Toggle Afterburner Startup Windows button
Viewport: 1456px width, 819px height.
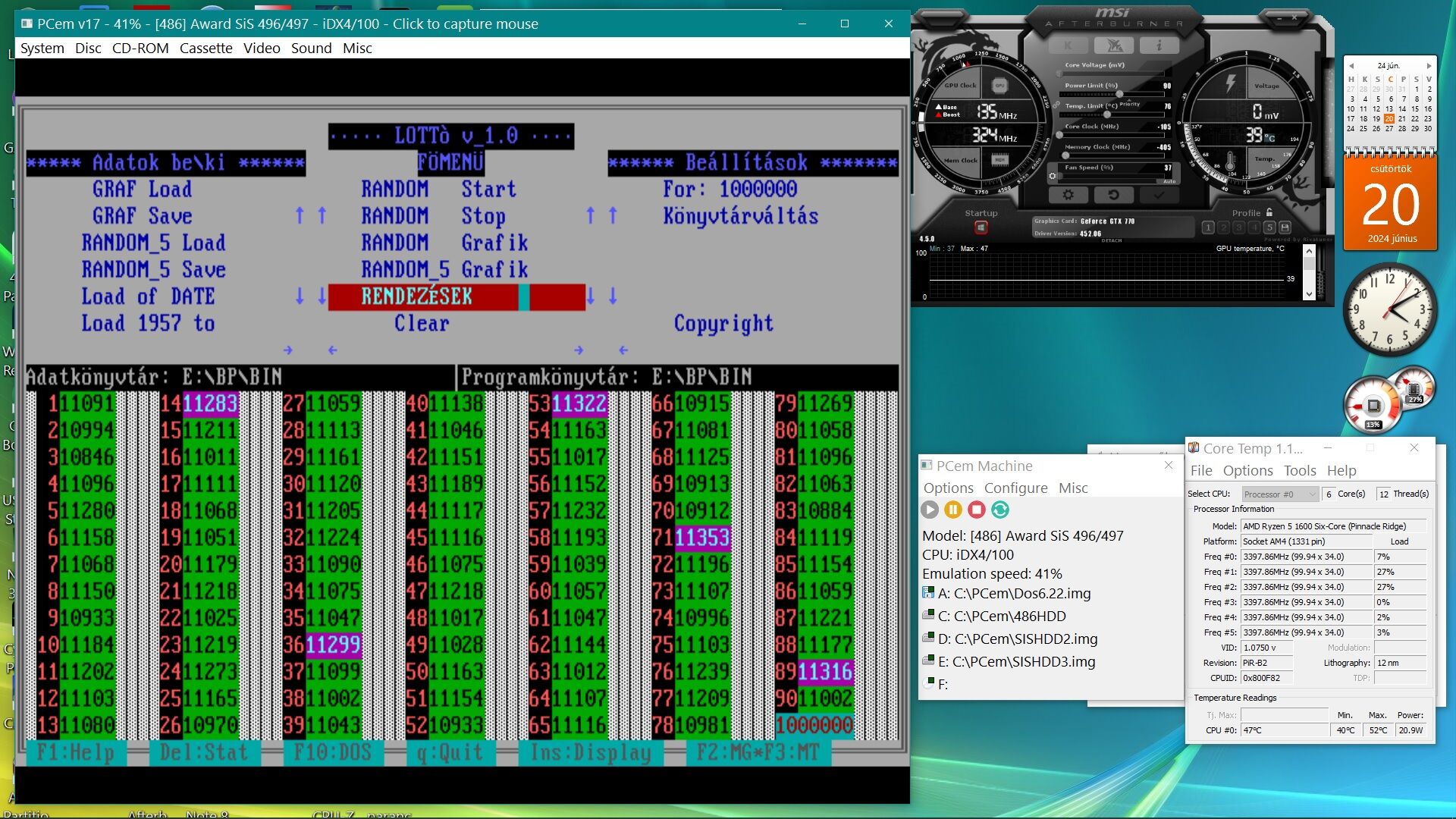[x=981, y=227]
